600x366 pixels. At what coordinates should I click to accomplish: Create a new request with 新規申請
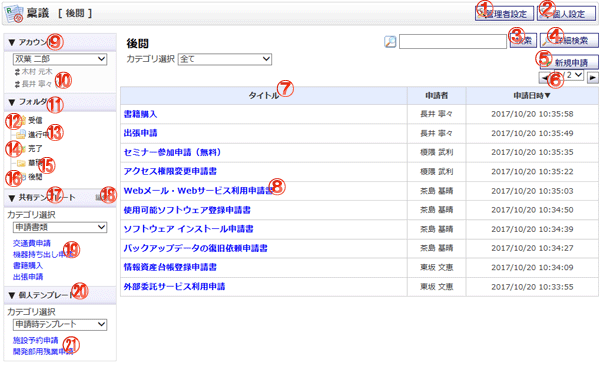(x=569, y=62)
